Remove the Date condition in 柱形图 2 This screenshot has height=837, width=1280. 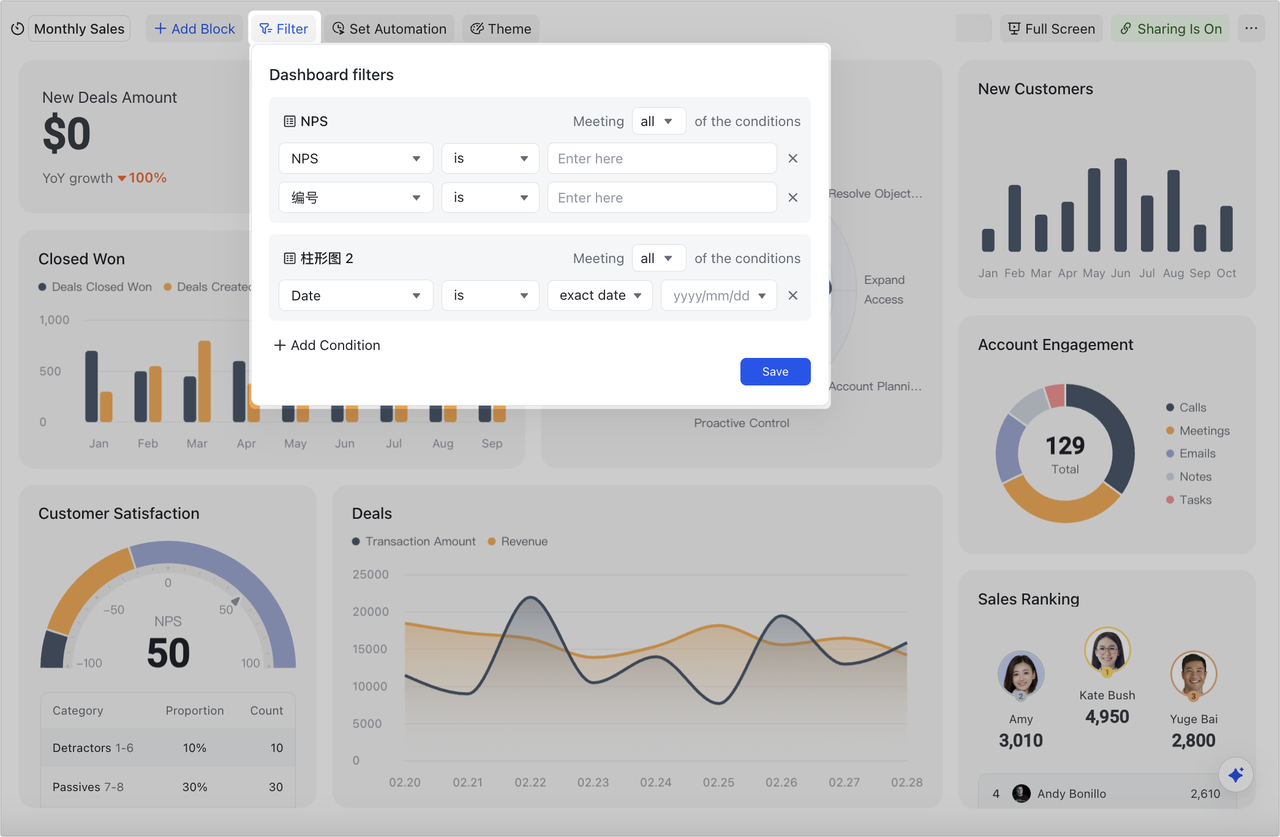792,295
